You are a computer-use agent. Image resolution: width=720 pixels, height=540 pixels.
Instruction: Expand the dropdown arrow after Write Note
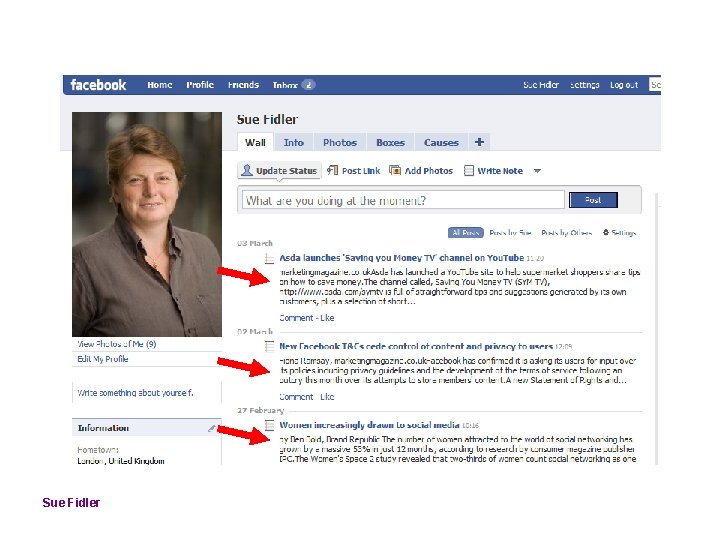[x=537, y=171]
